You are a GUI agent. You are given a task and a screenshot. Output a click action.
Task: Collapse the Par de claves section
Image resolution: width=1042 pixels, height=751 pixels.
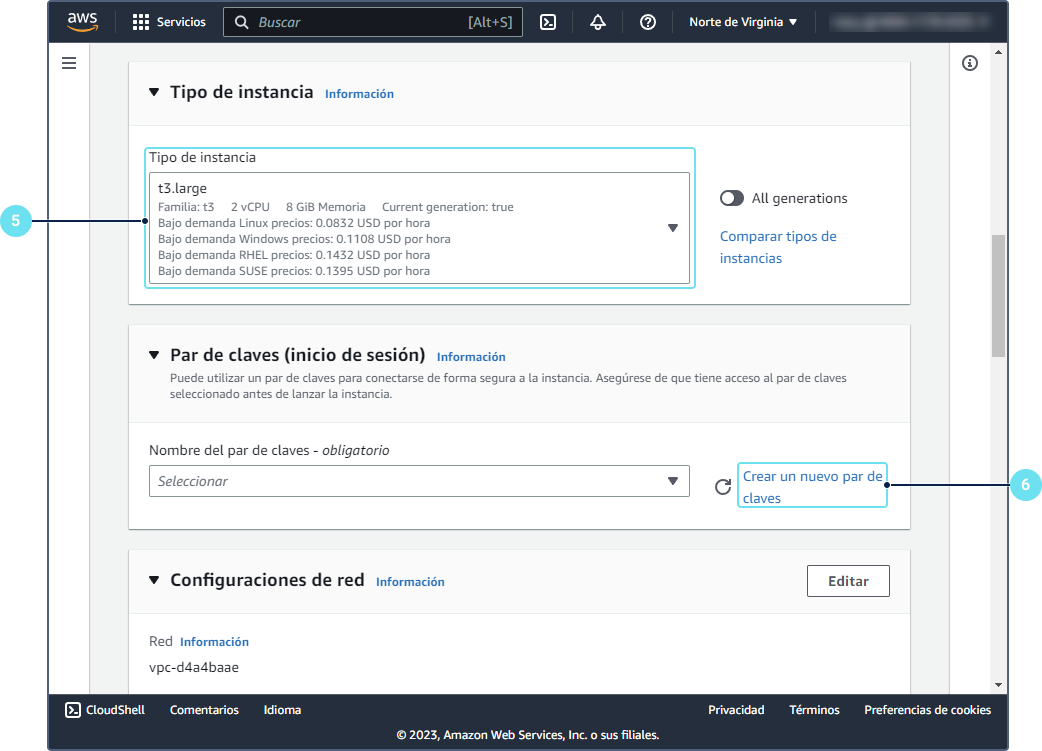[x=154, y=355]
